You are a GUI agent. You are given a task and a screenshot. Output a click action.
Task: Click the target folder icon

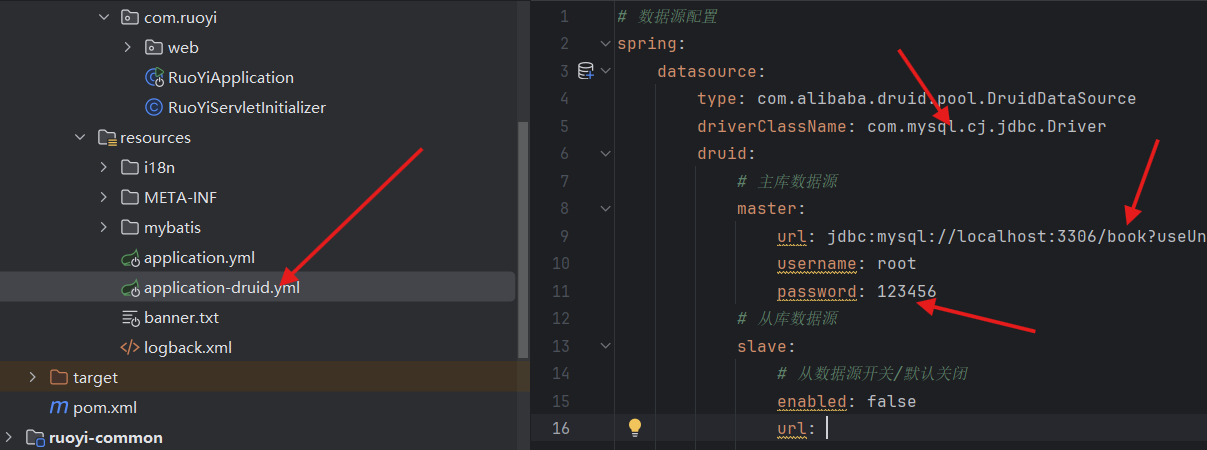click(59, 377)
